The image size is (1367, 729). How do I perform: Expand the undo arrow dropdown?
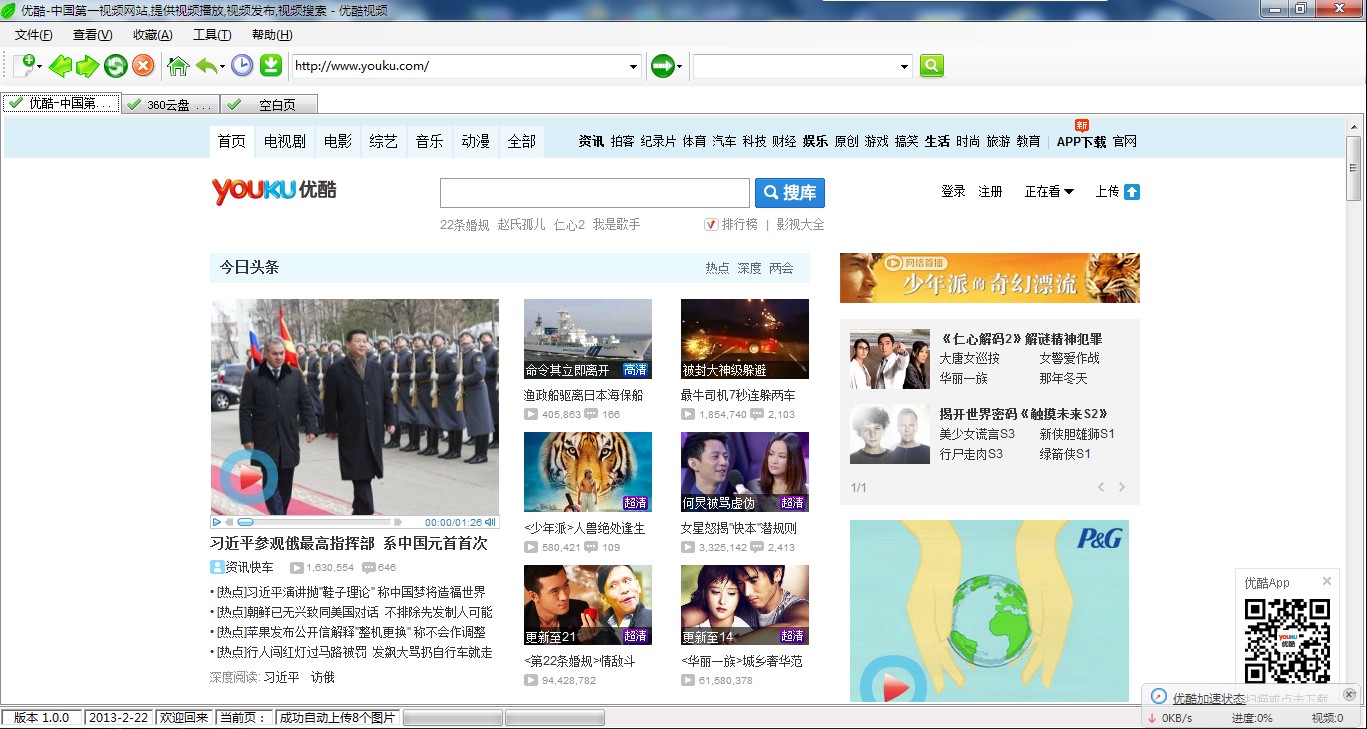[x=222, y=67]
